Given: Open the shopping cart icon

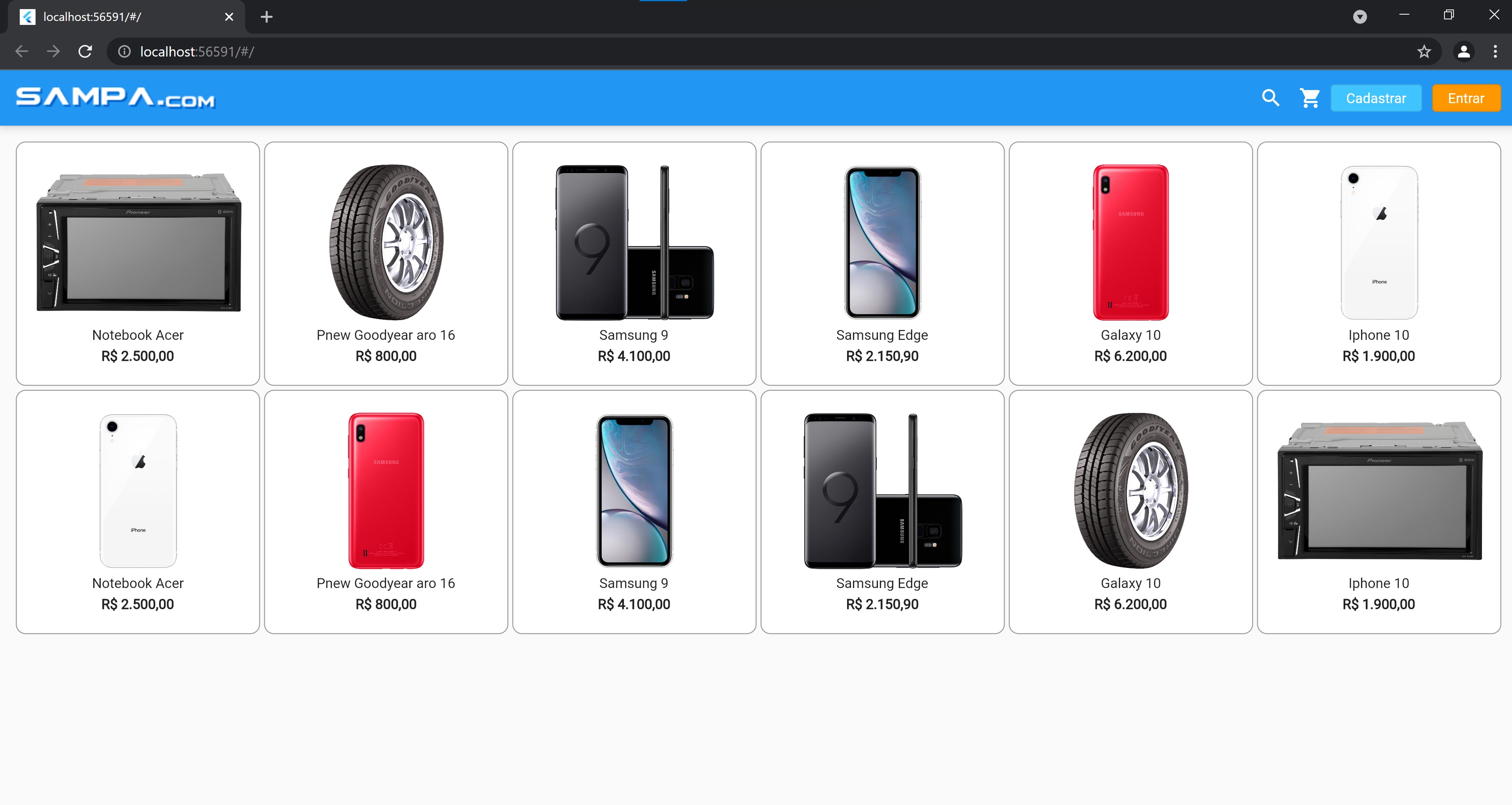Looking at the screenshot, I should point(1309,98).
